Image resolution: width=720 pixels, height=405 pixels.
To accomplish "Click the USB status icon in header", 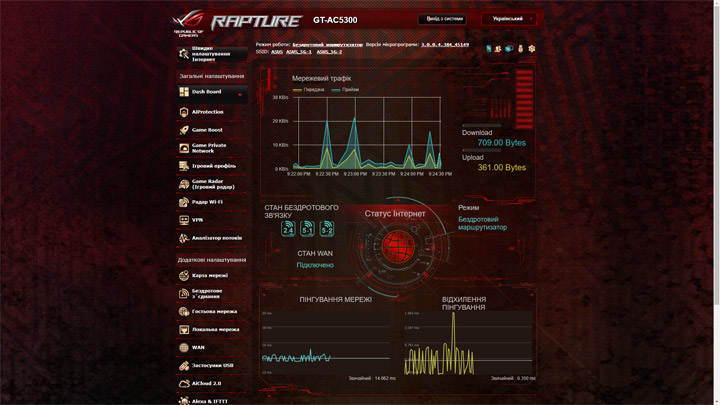I will (x=520, y=48).
